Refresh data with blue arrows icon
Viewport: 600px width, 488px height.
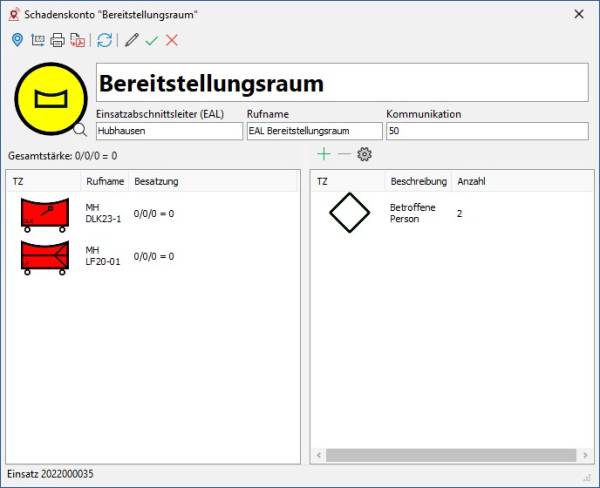point(104,40)
